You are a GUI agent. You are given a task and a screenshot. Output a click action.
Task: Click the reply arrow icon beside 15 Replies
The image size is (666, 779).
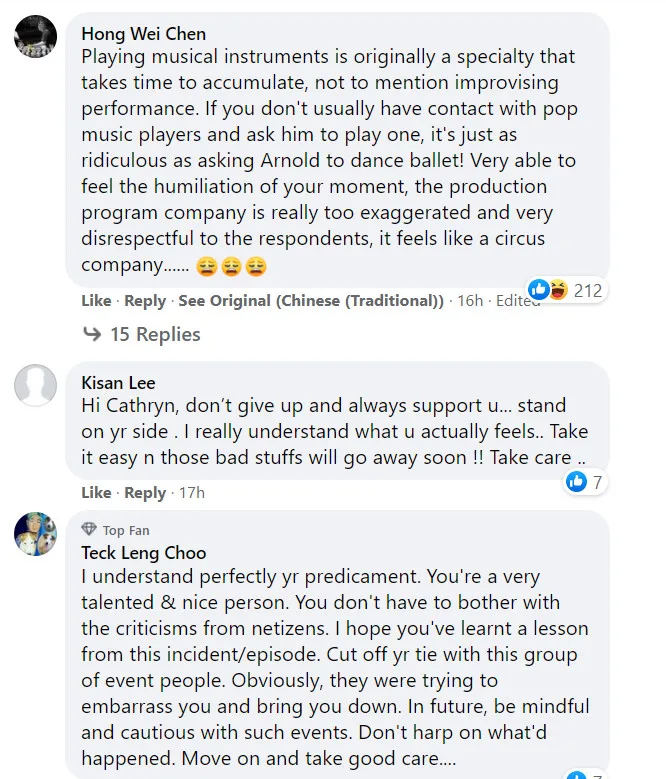coord(91,334)
